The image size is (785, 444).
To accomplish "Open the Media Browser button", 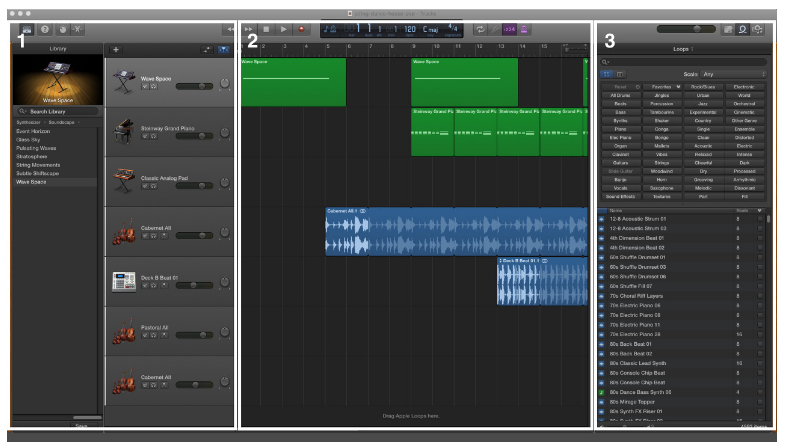I will coord(757,30).
